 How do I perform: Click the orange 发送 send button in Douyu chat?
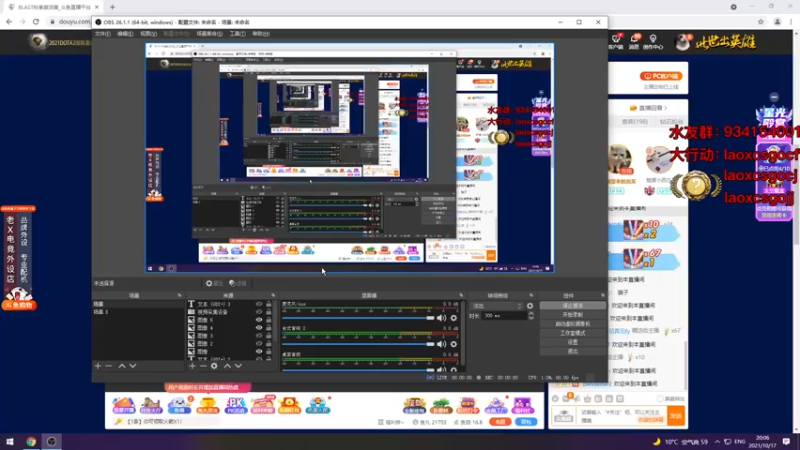676,416
